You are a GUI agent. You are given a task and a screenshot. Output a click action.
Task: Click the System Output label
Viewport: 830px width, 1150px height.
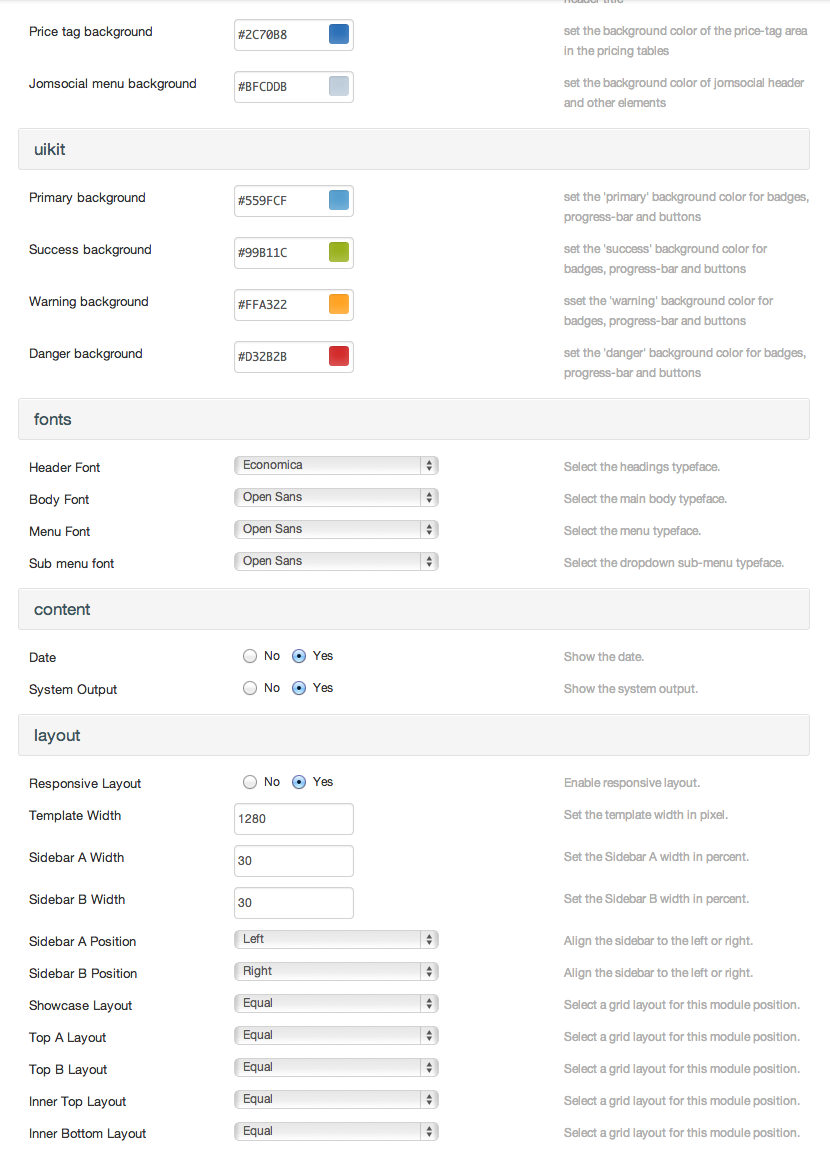point(73,689)
